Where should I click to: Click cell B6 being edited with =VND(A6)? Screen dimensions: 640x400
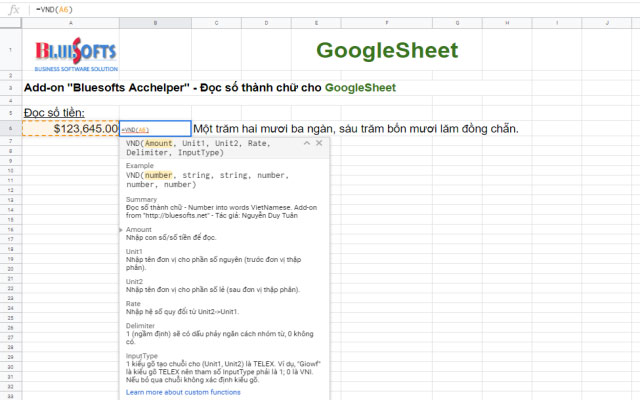click(155, 129)
